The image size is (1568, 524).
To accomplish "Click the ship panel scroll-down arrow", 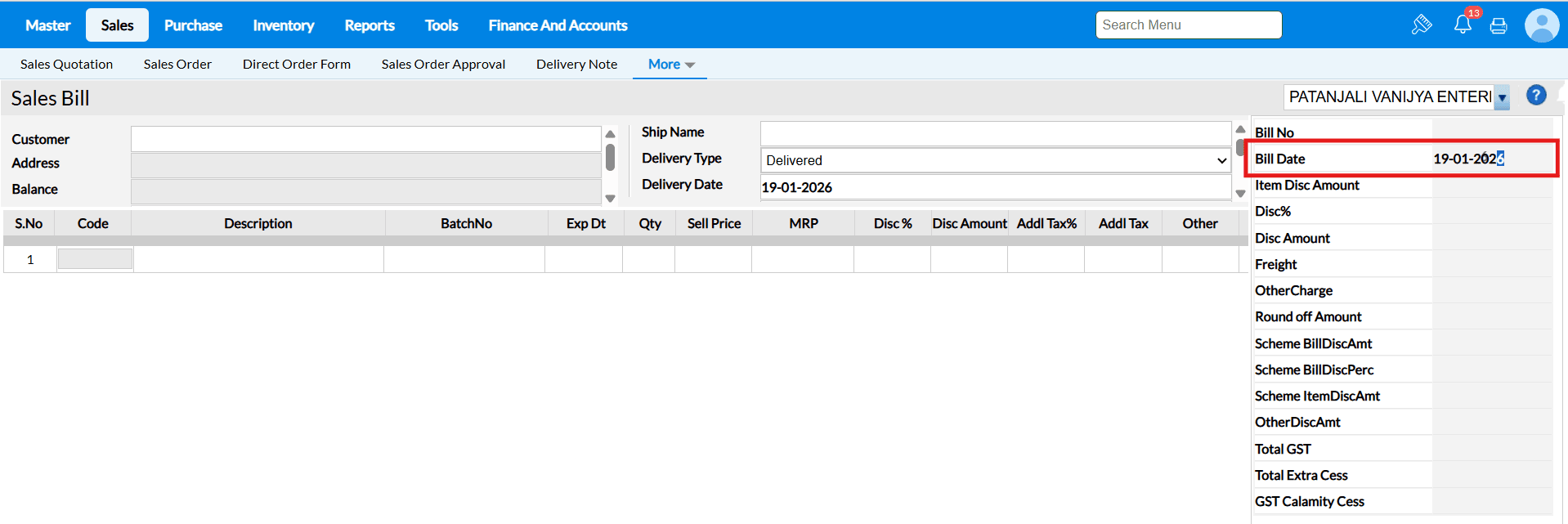I will pyautogui.click(x=1240, y=194).
